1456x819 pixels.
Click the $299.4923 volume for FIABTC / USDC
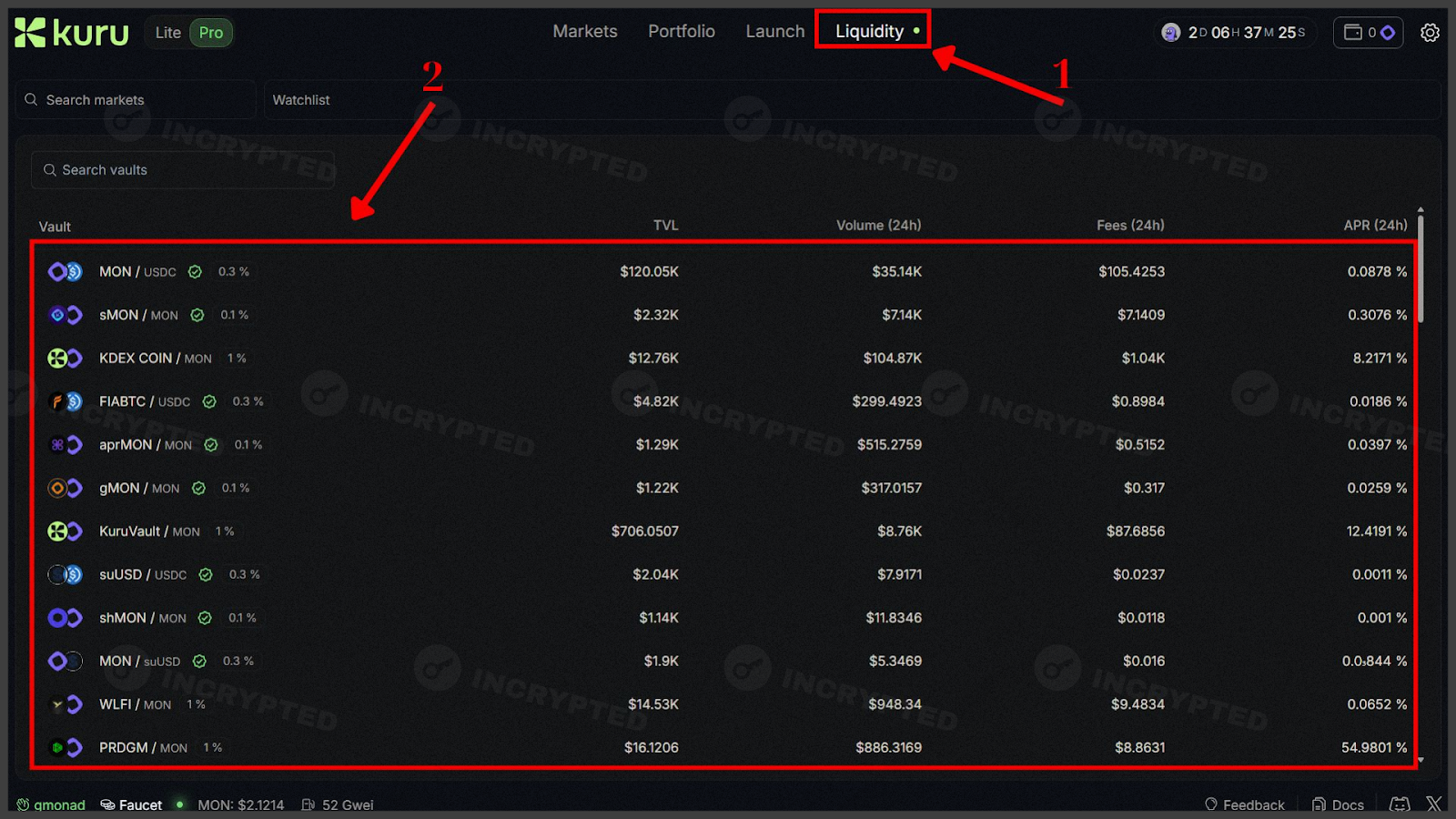pyautogui.click(x=887, y=401)
